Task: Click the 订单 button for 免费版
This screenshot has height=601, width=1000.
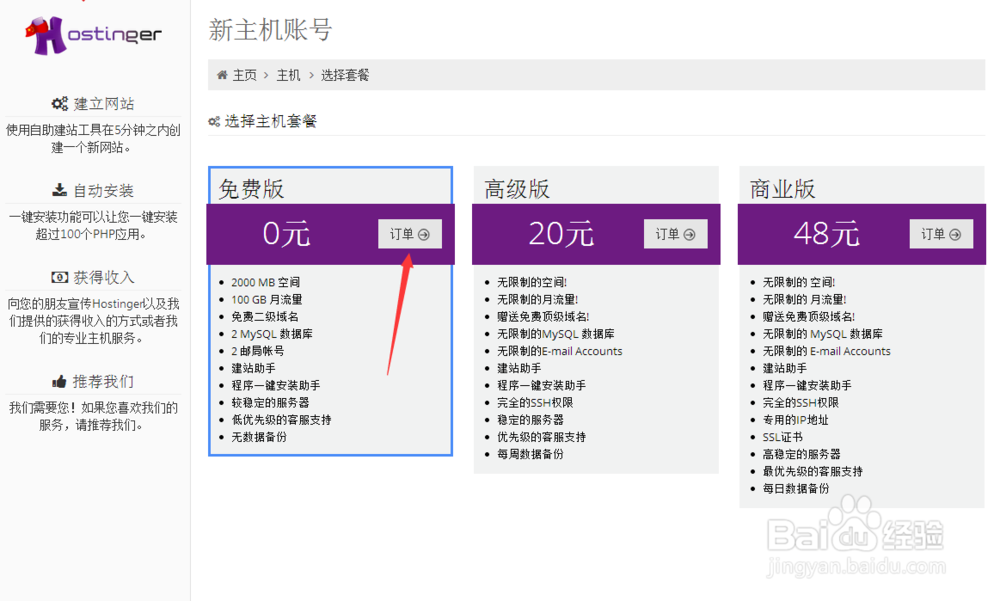Action: coord(409,233)
